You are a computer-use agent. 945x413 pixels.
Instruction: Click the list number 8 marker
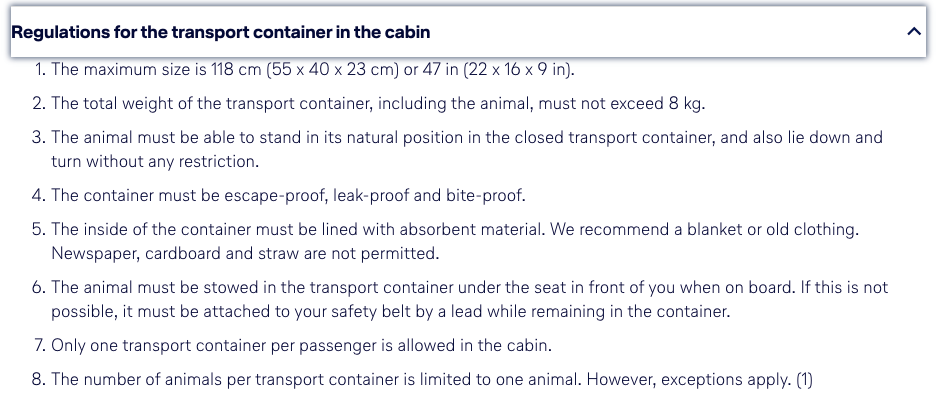pos(38,380)
